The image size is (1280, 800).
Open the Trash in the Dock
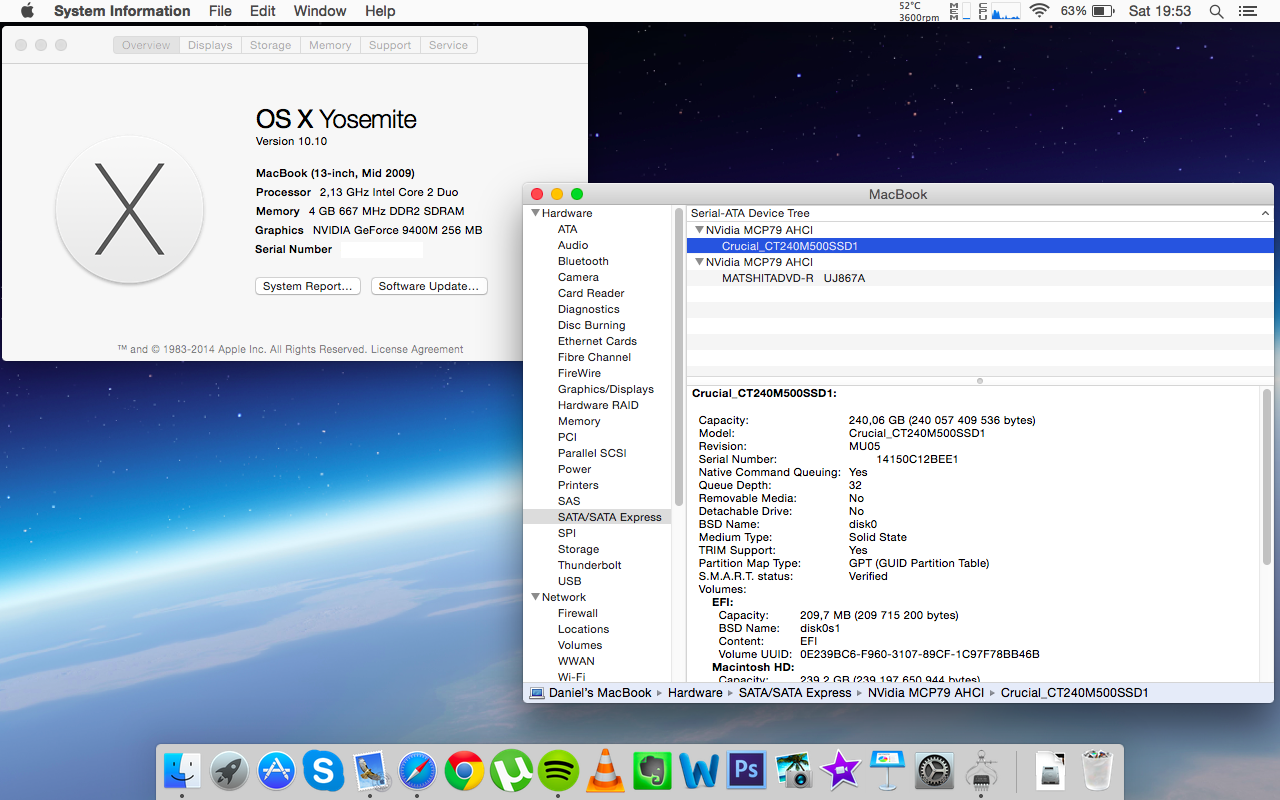tap(1098, 770)
